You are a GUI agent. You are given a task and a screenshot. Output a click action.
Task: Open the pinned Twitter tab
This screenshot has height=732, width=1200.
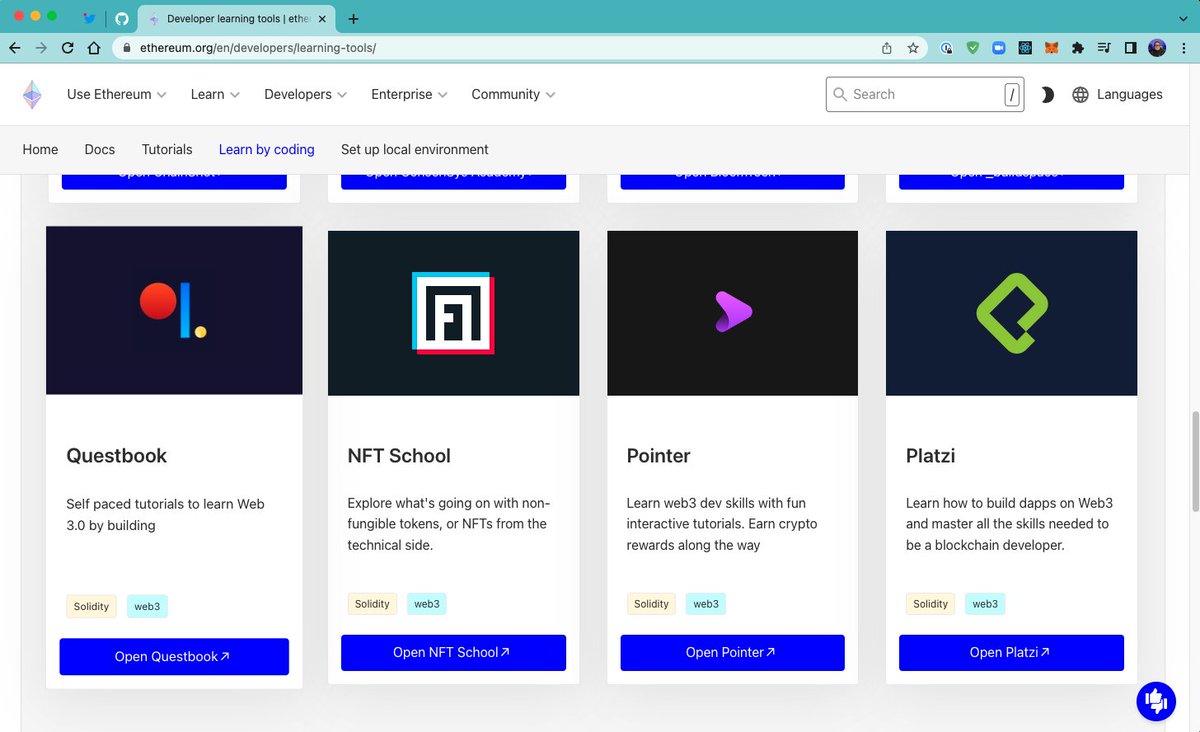pos(90,18)
